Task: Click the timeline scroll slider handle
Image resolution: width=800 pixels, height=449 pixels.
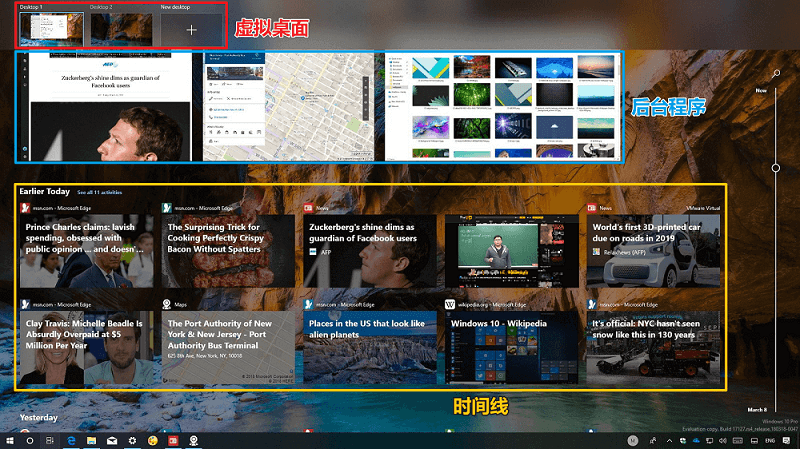Action: coord(775,167)
